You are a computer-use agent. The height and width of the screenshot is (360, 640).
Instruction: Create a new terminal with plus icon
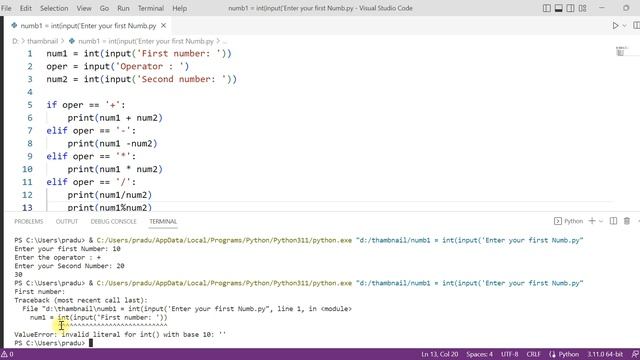592,221
